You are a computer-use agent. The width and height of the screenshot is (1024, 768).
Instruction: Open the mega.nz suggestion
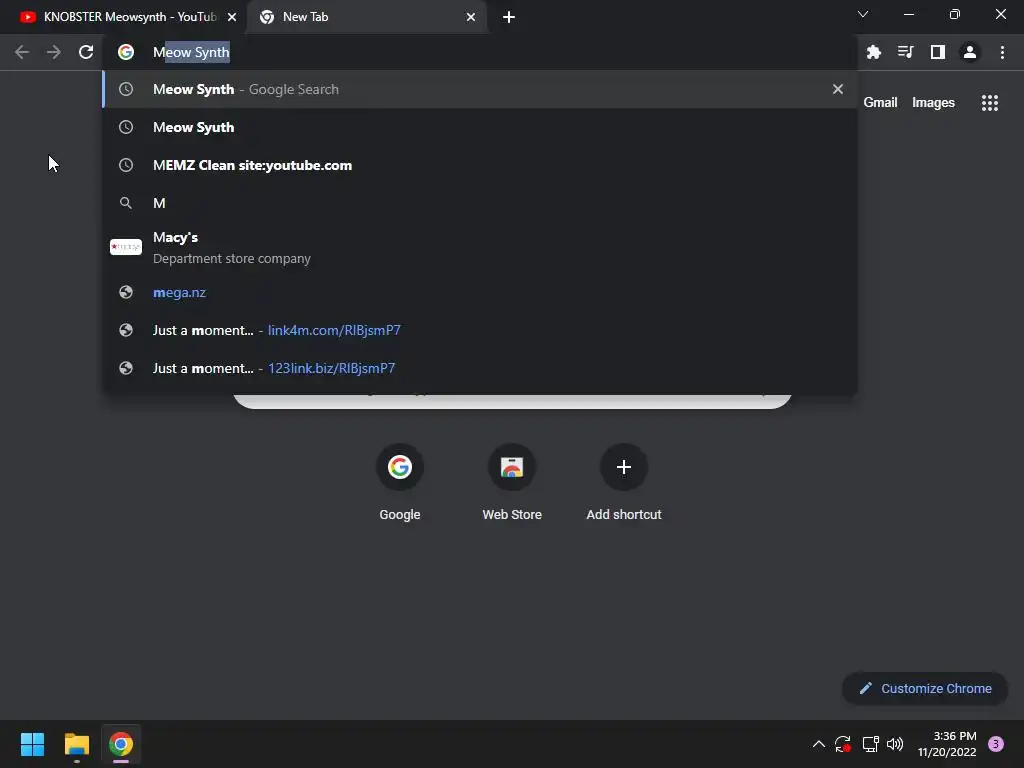[x=480, y=293]
